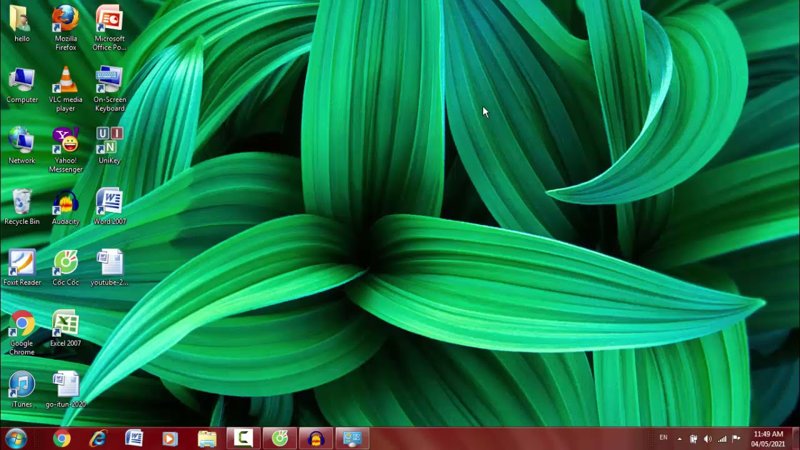
Task: Select the UniKey desktop shortcut
Action: (109, 145)
